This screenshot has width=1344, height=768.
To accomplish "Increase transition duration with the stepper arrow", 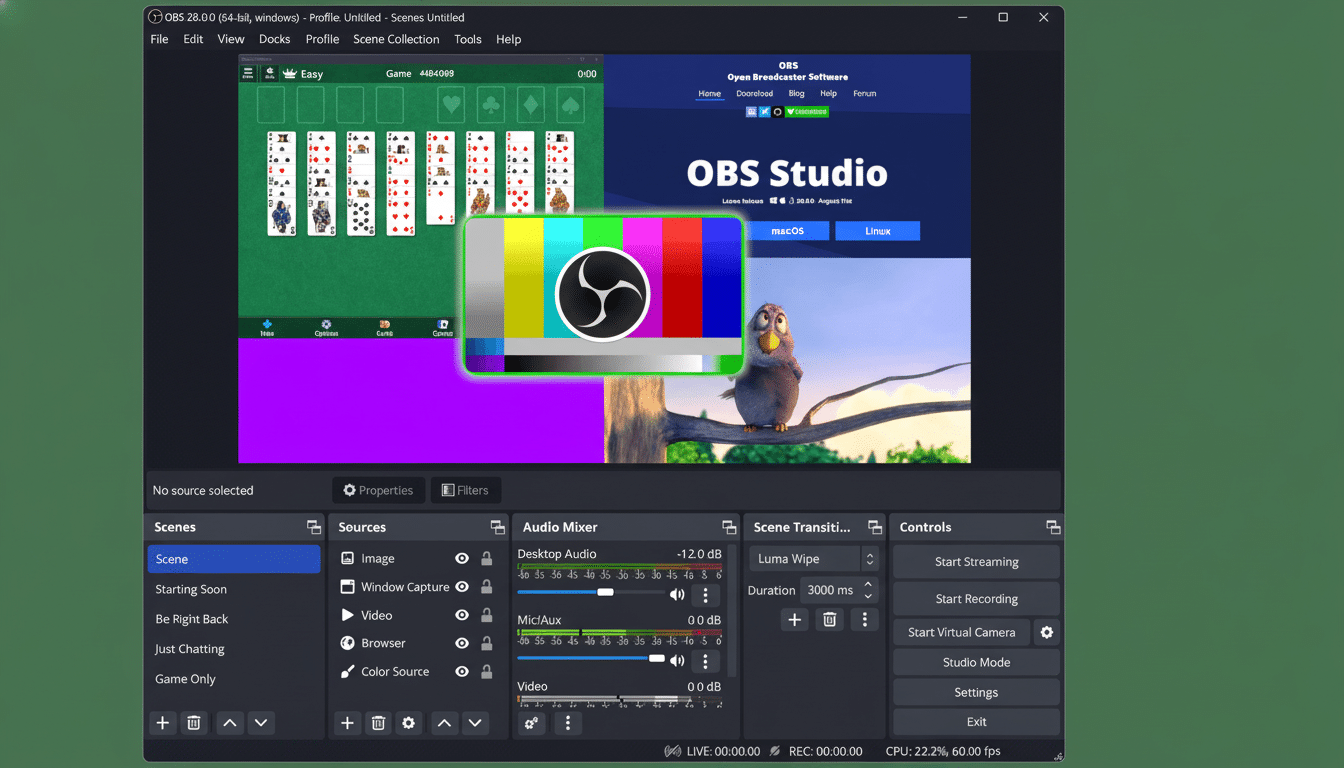I will (868, 585).
